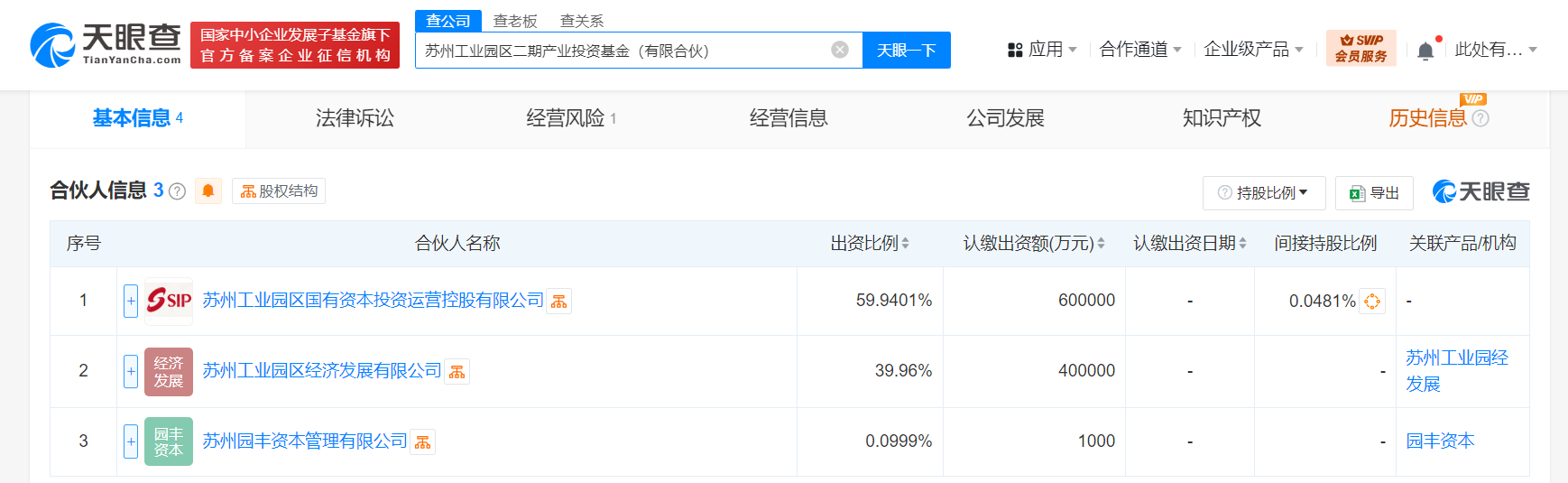Select the 知识产权 tab
Viewport: 1568px width, 483px height.
(1222, 118)
